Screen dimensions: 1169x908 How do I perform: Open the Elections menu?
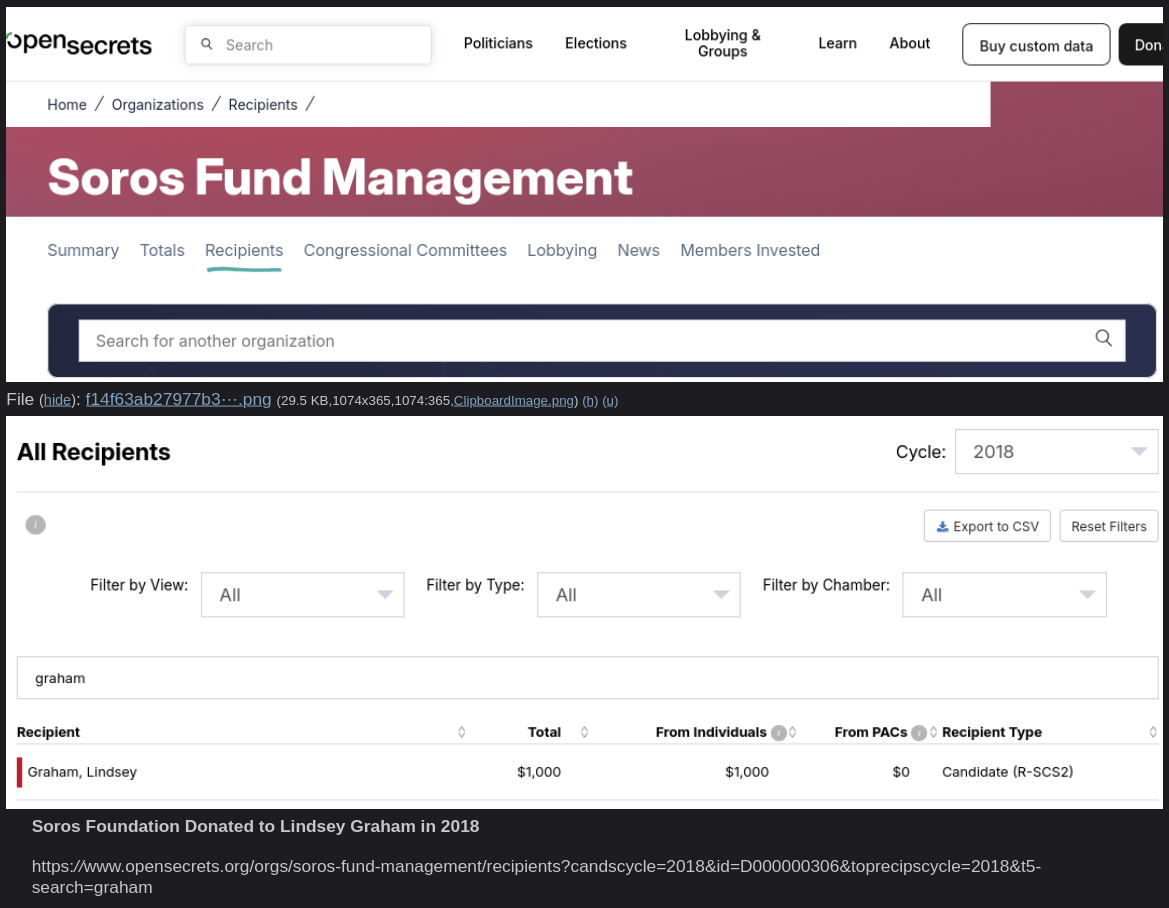point(596,43)
